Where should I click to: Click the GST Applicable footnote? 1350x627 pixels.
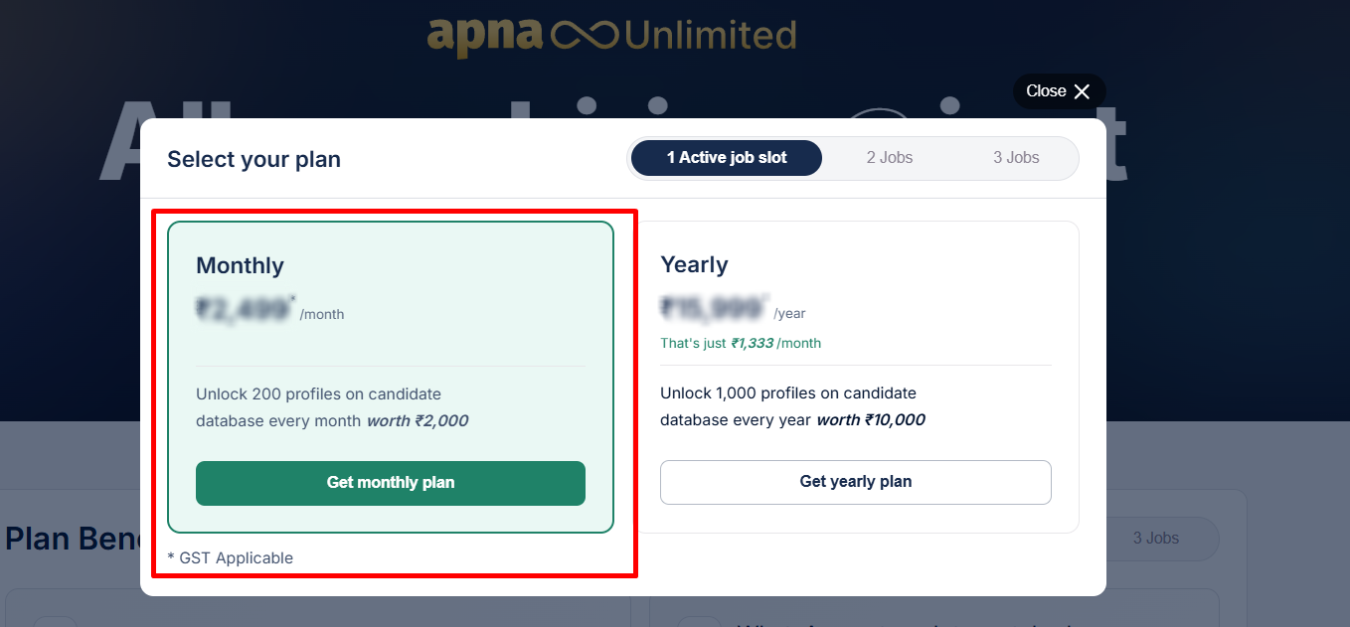[x=230, y=558]
